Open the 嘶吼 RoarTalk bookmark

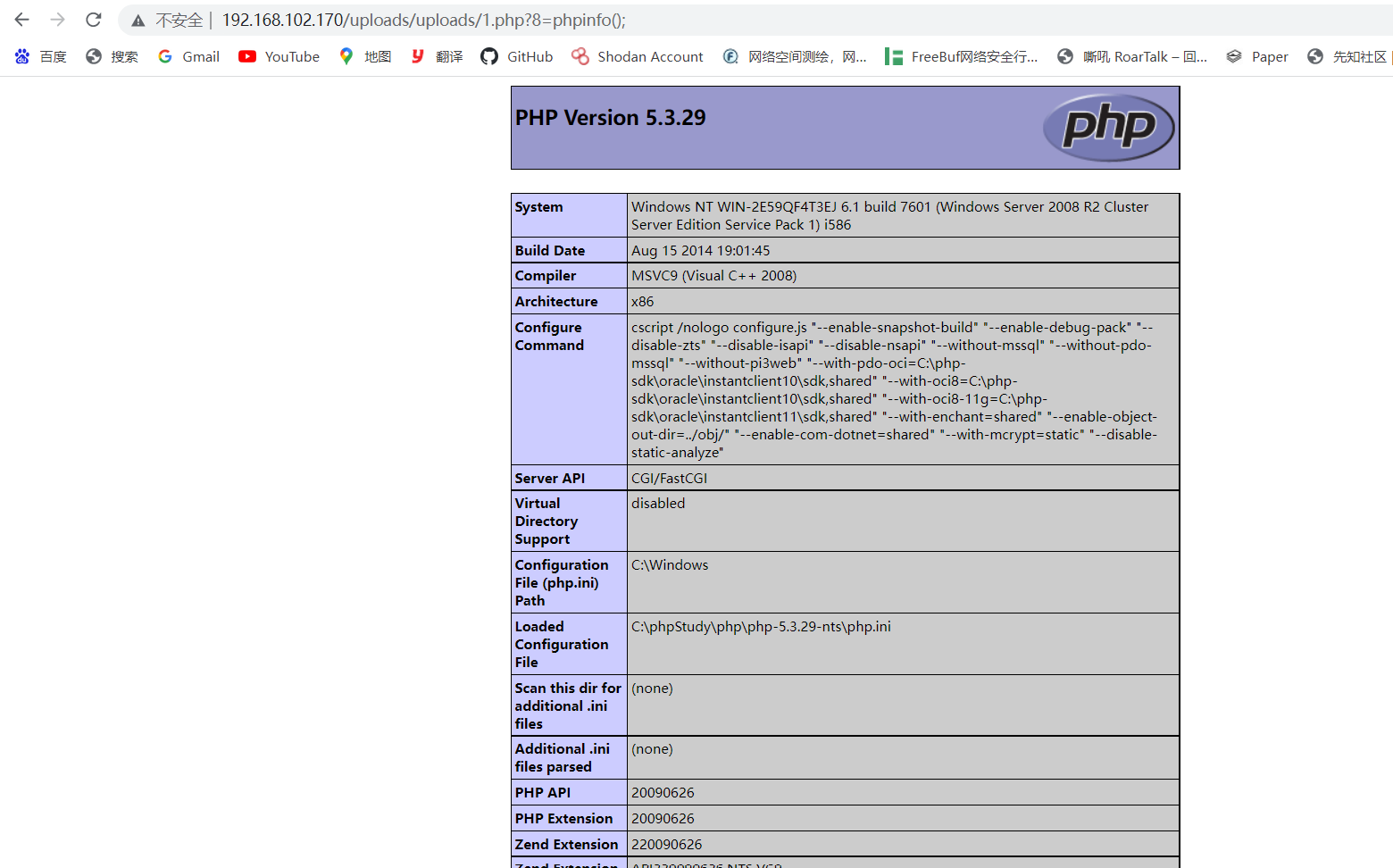click(1132, 56)
